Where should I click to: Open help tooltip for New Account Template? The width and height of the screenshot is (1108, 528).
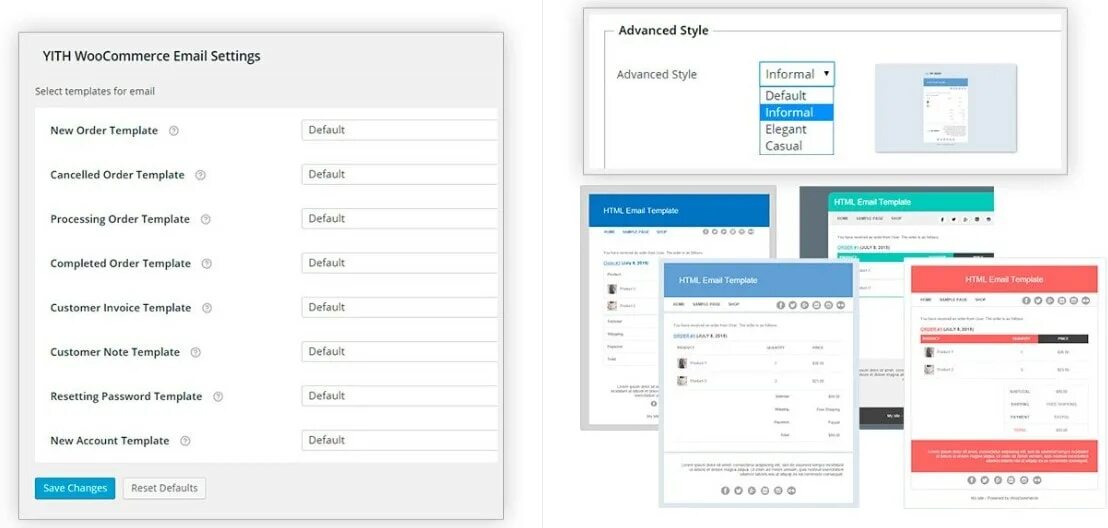[185, 441]
